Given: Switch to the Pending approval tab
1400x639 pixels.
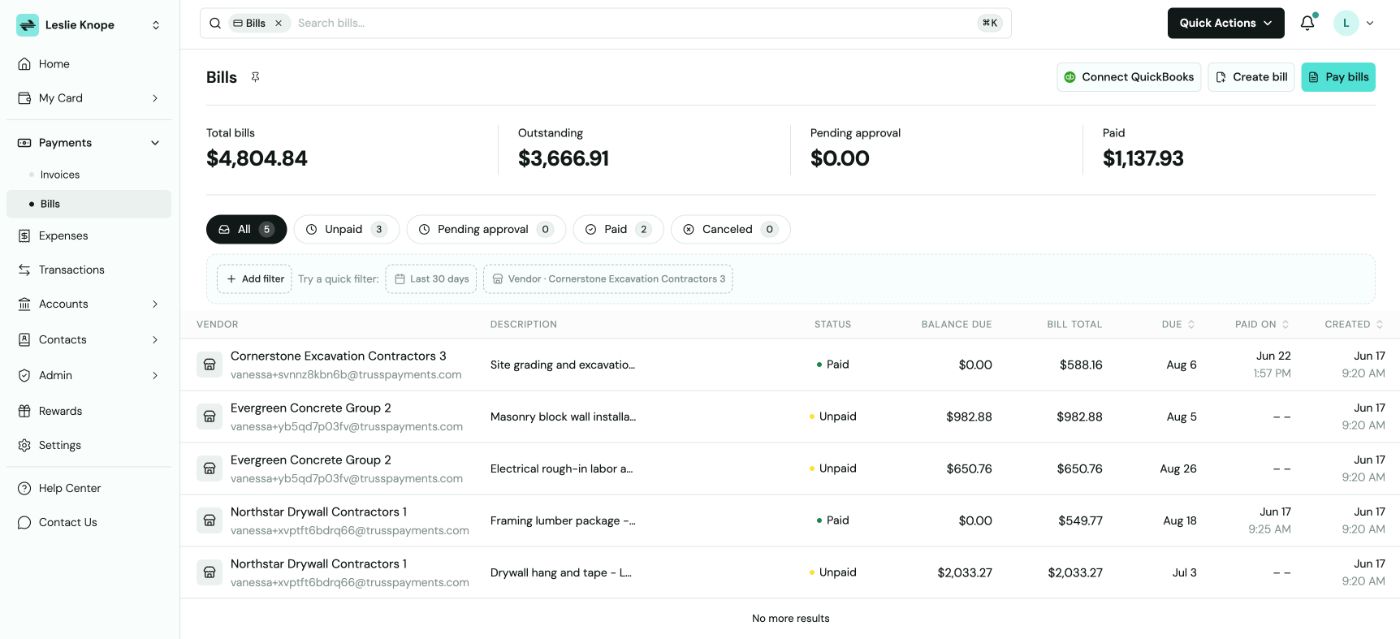Looking at the screenshot, I should click(486, 229).
